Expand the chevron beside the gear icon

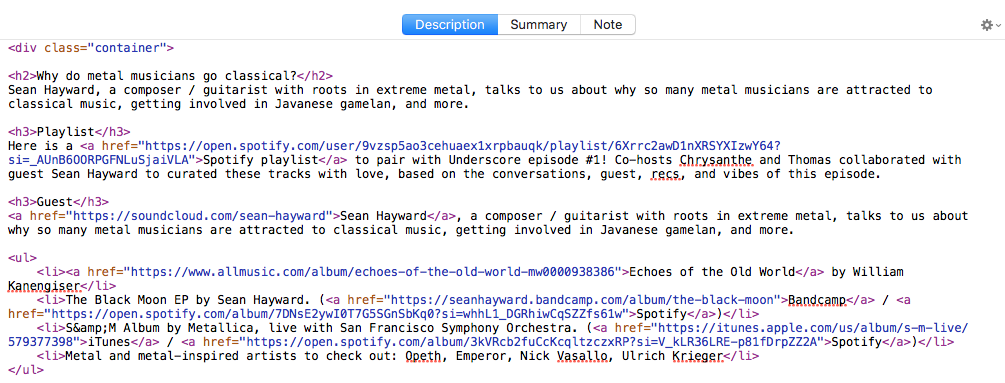pyautogui.click(x=999, y=26)
